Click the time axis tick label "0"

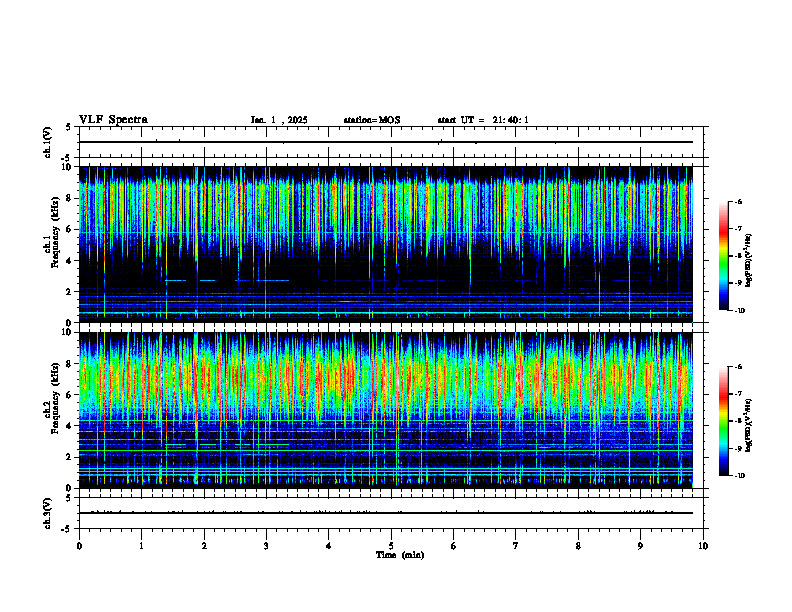(79, 546)
